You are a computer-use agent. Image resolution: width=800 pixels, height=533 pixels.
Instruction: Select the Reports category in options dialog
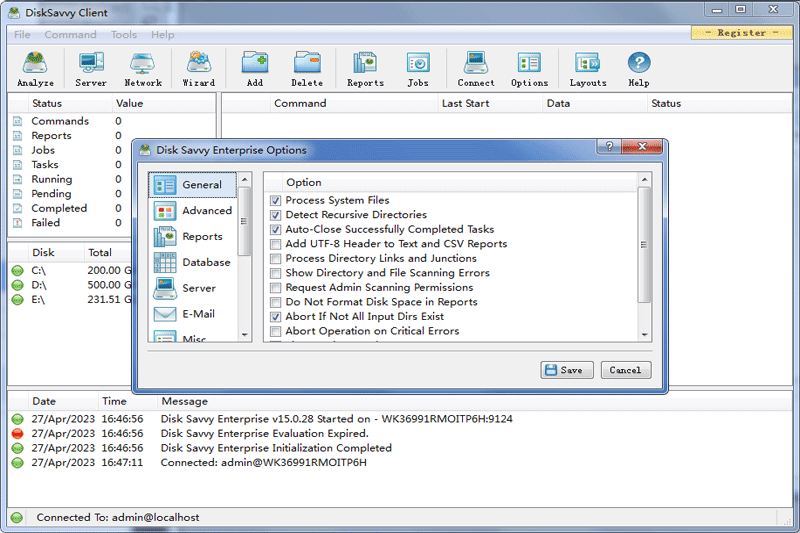click(192, 237)
